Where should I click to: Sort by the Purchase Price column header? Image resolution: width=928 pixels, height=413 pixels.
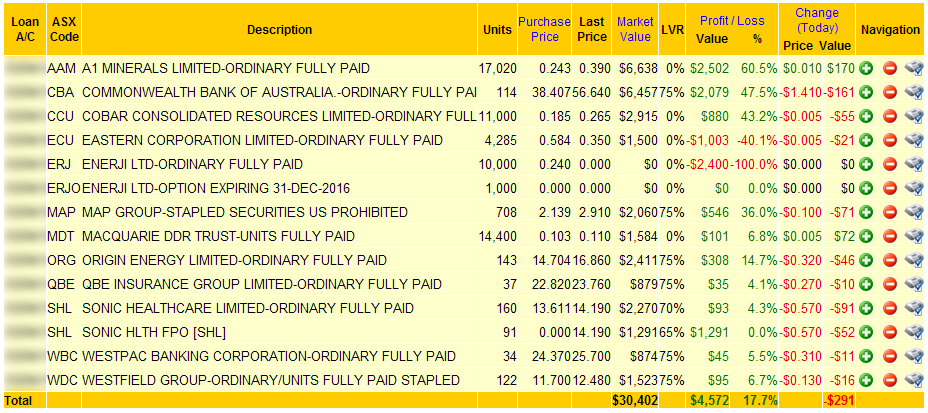[x=544, y=30]
